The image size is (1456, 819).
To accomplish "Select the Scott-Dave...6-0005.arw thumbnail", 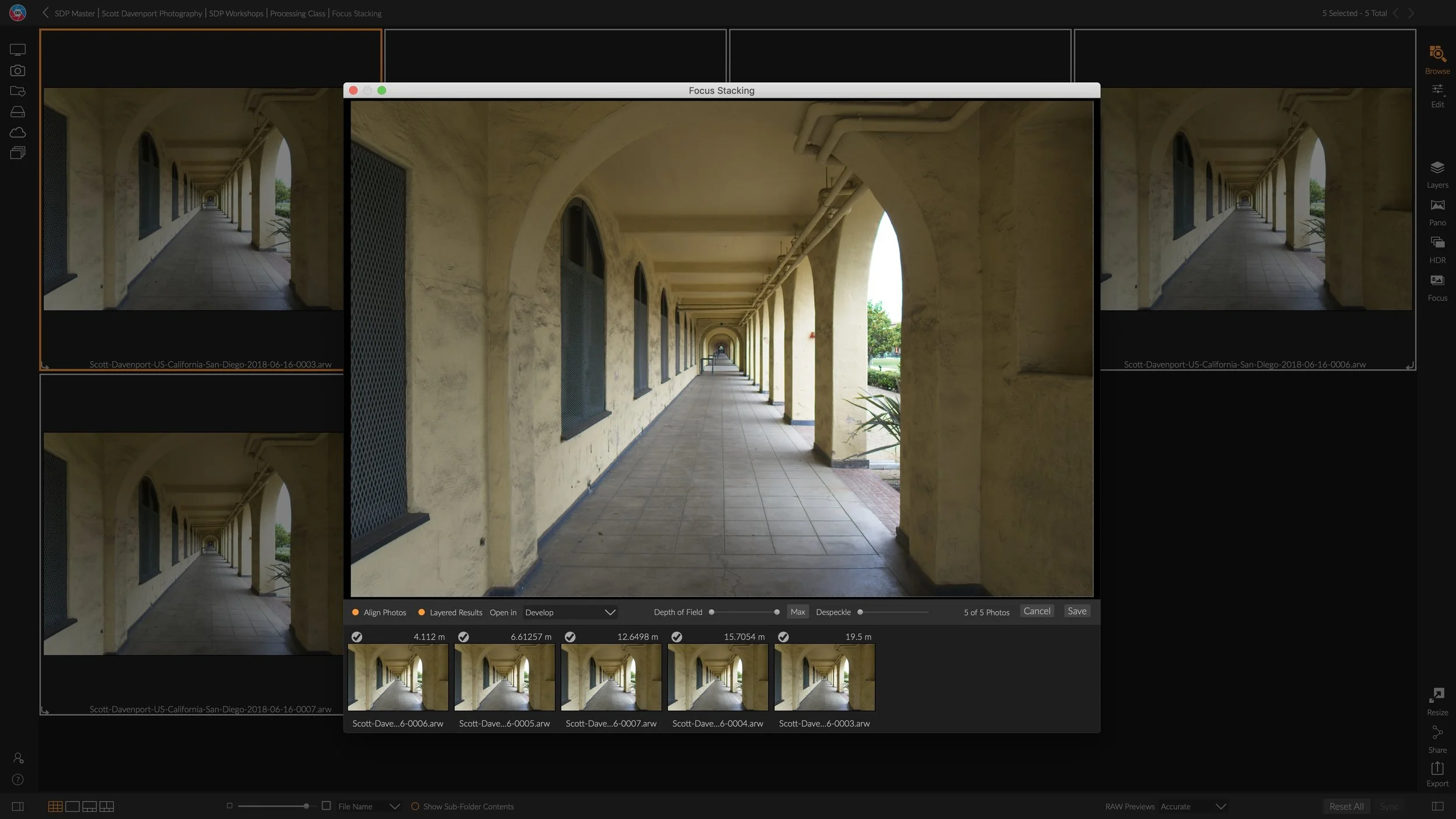I will point(504,677).
